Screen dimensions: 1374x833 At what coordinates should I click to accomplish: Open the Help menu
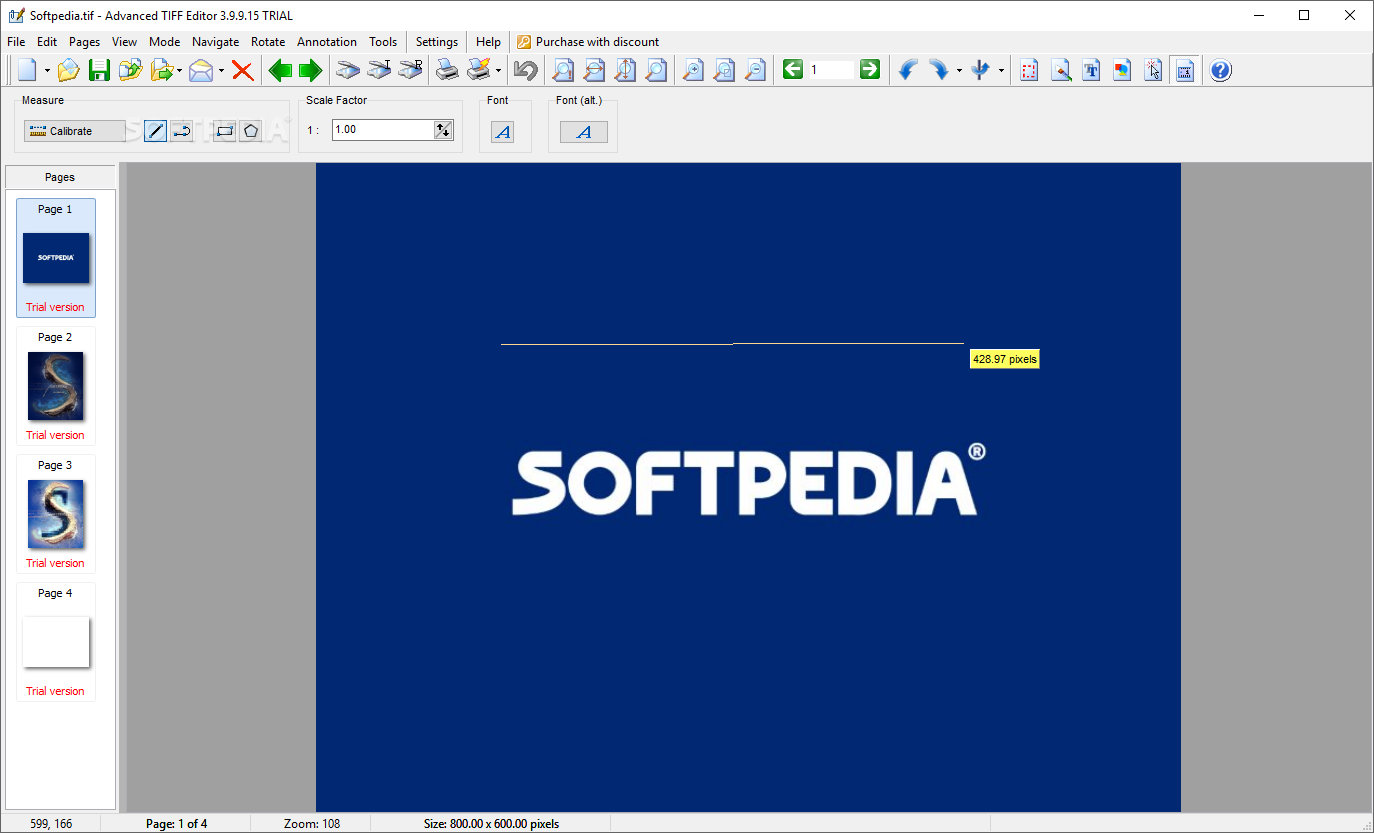pyautogui.click(x=489, y=42)
